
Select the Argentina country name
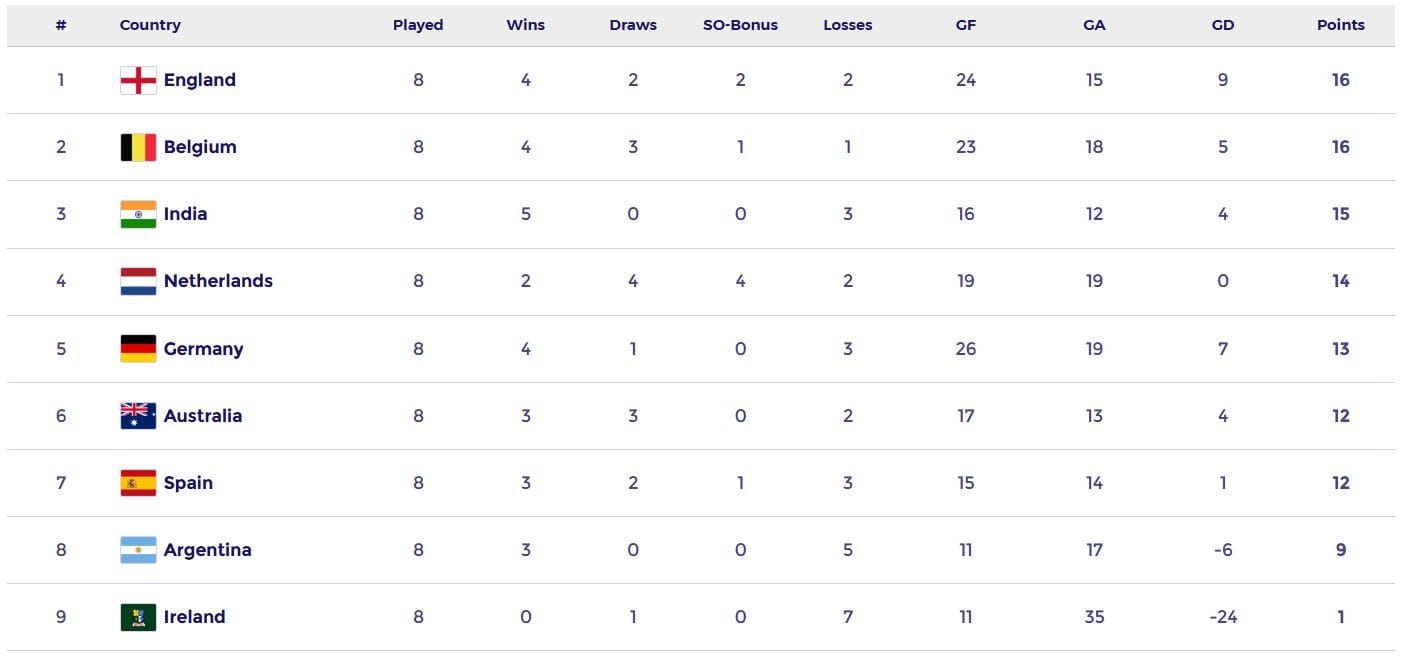(207, 550)
